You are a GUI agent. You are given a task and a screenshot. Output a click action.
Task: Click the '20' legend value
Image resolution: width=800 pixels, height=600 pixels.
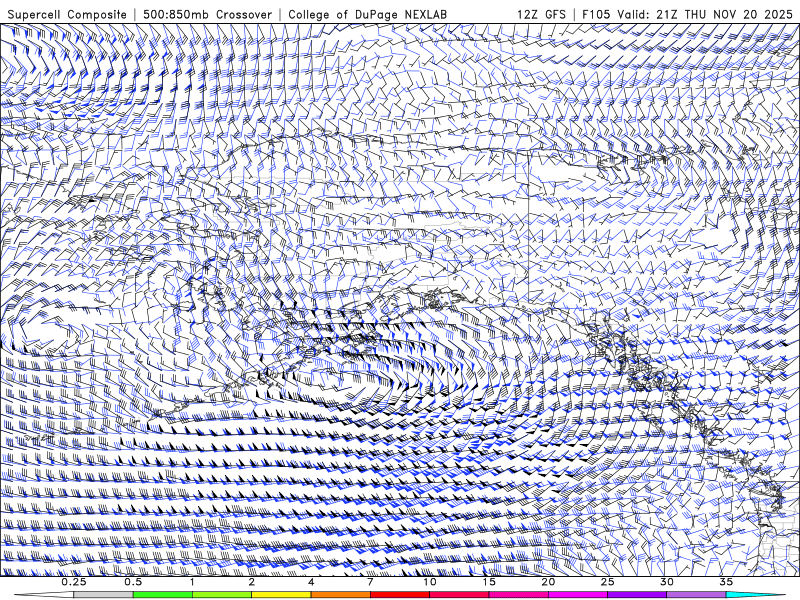tap(548, 582)
